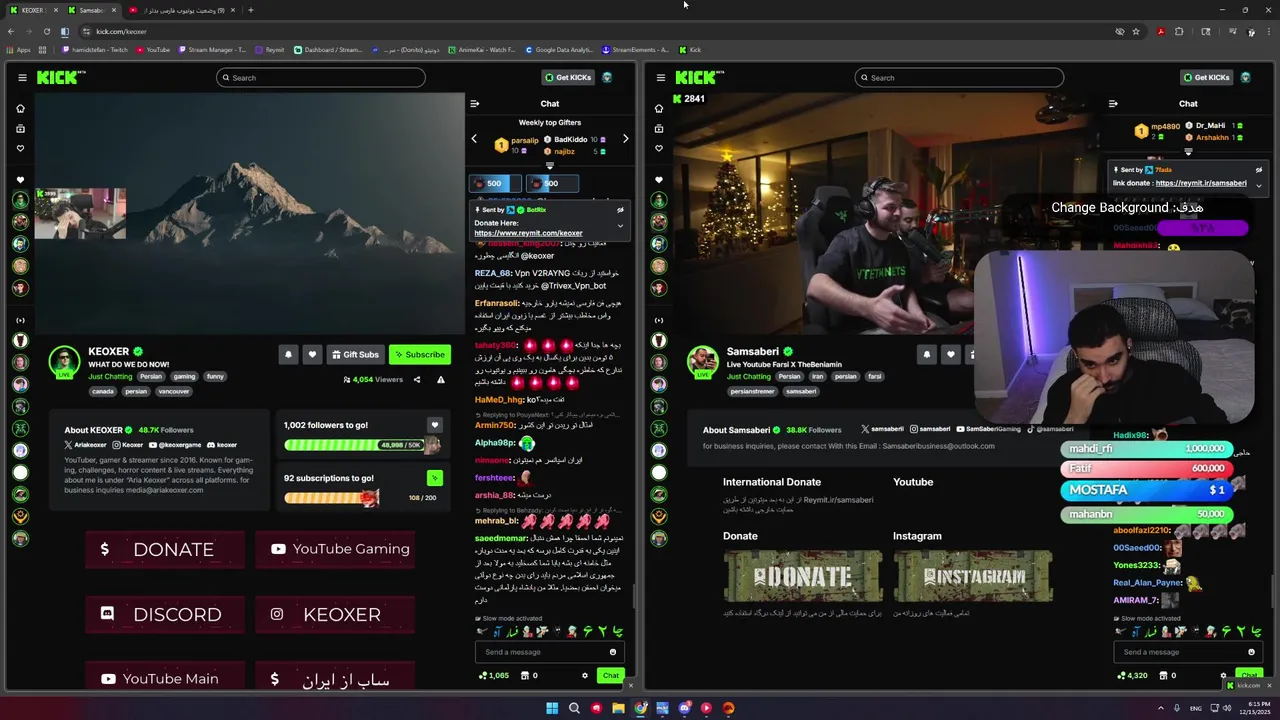The height and width of the screenshot is (720, 1280).
Task: Click the Send a message box in the Samsaberi chat
Action: [1186, 652]
